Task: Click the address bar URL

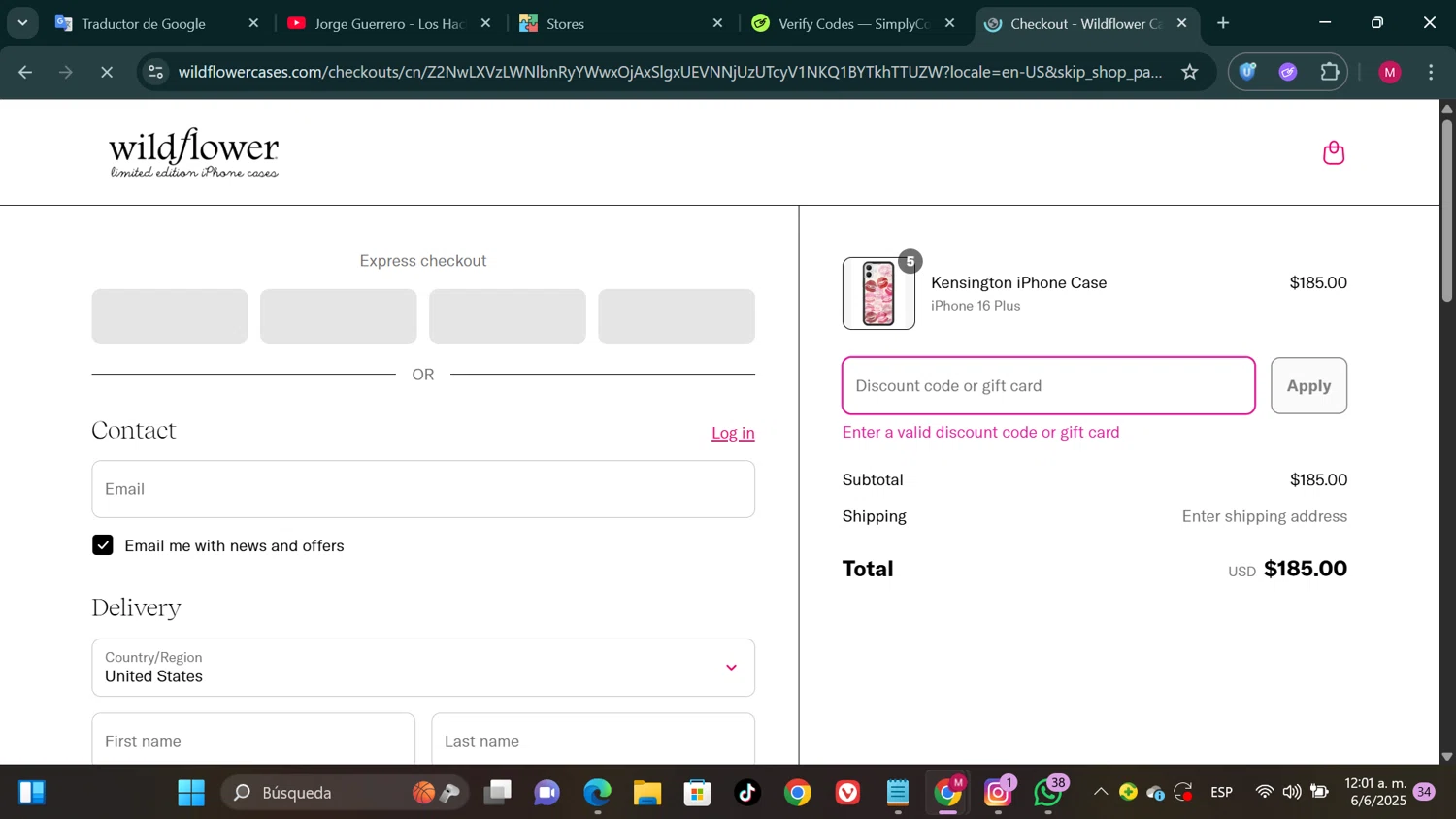Action: 670,72
